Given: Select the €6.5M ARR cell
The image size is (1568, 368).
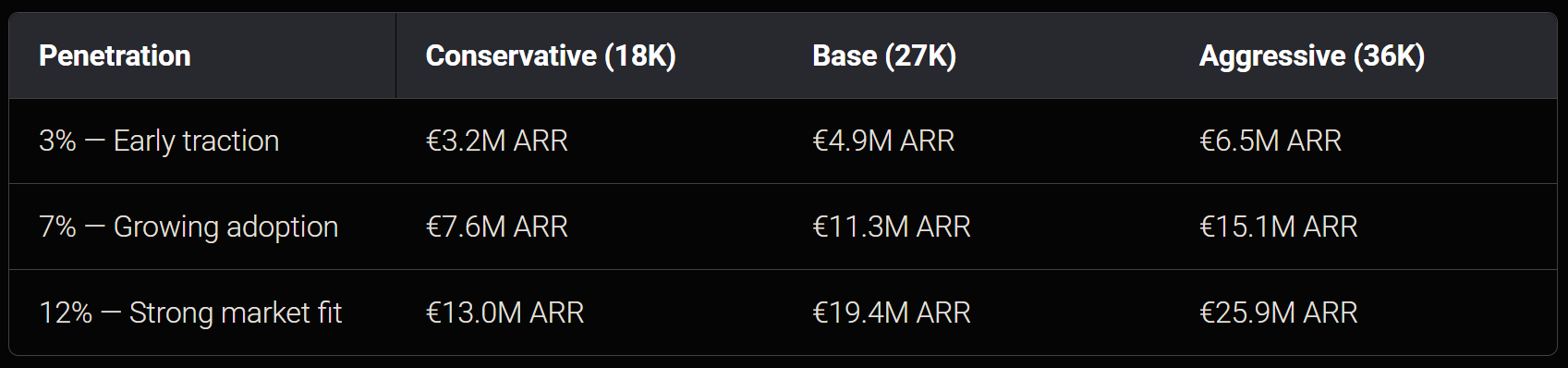Looking at the screenshot, I should pyautogui.click(x=1270, y=141).
